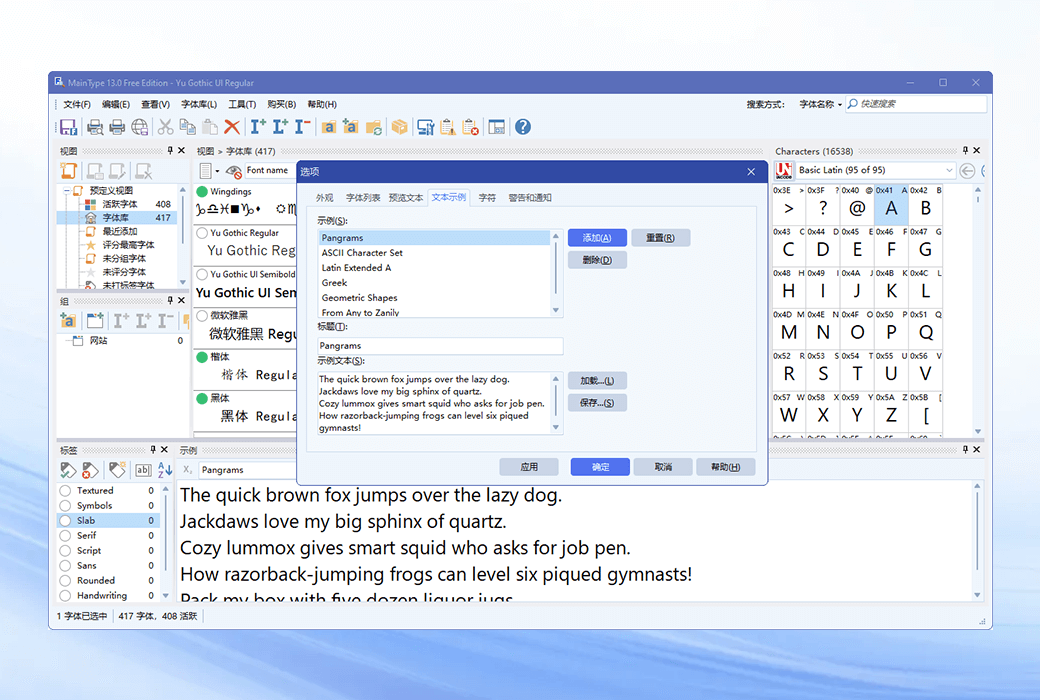Close the 选项 dialog with X
This screenshot has width=1040, height=700.
tap(751, 172)
